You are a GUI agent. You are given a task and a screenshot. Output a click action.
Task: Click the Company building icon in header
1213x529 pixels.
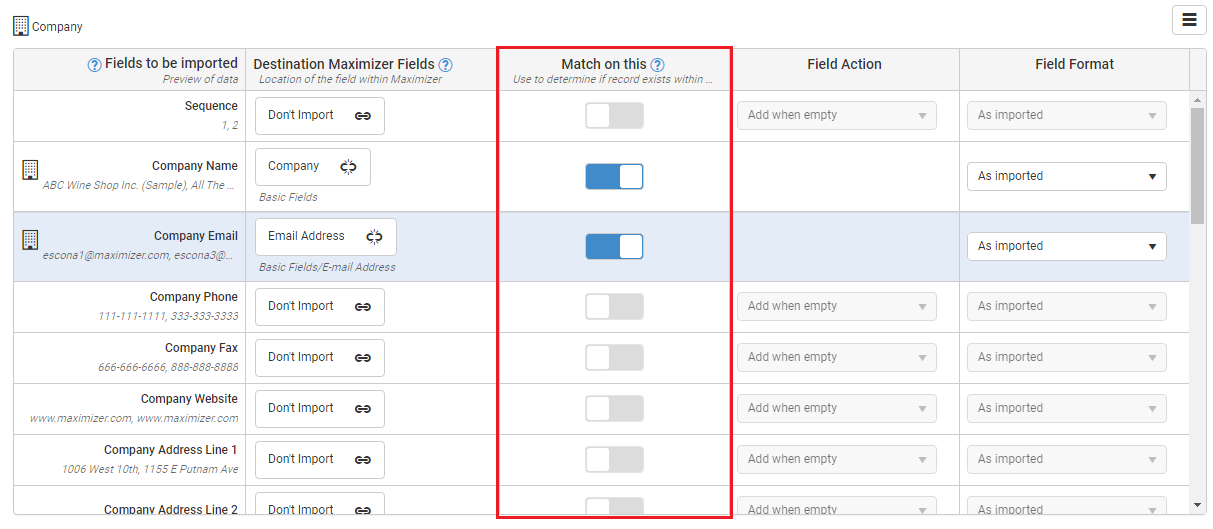pyautogui.click(x=20, y=26)
